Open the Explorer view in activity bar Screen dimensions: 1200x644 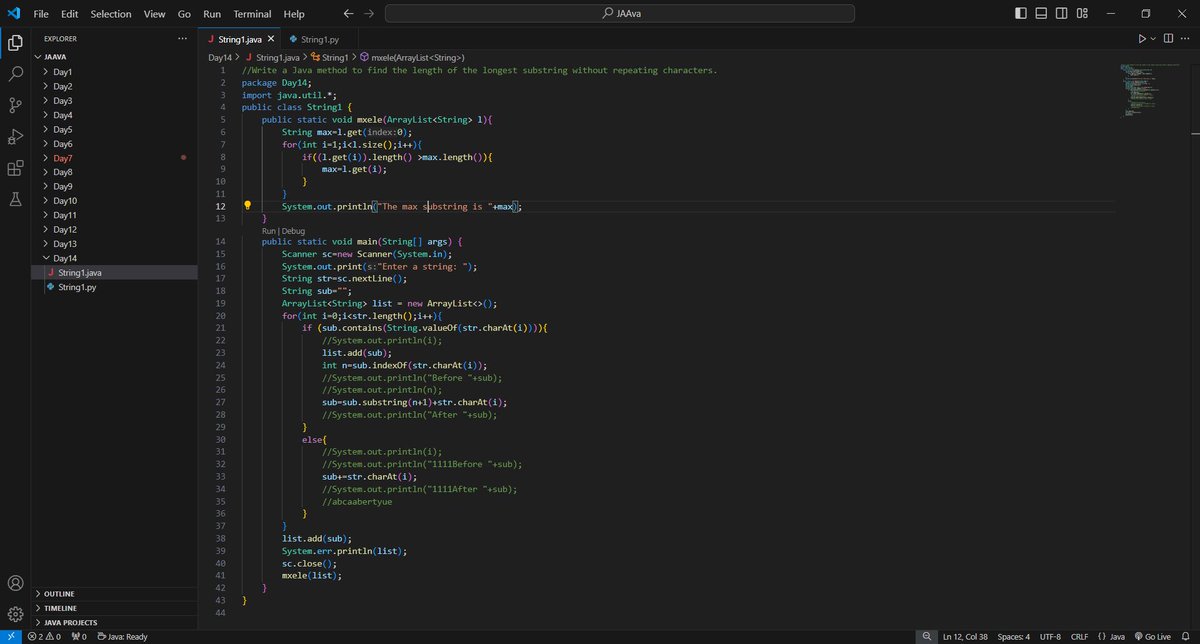pyautogui.click(x=16, y=42)
